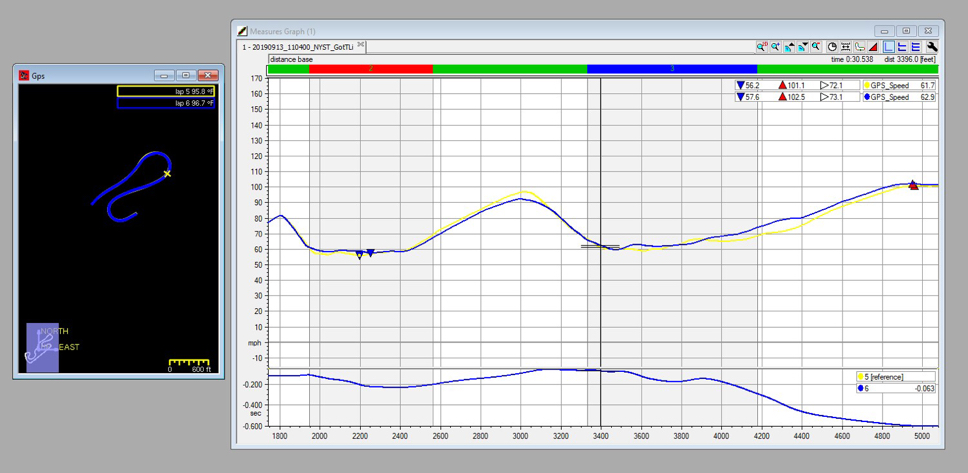Click the maximum value 101.1 readout
The height and width of the screenshot is (473, 968).
pyautogui.click(x=791, y=86)
